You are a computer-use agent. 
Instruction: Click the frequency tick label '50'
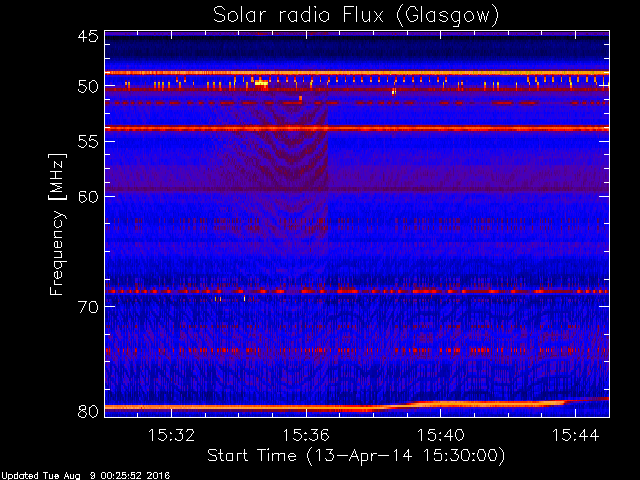(x=88, y=87)
